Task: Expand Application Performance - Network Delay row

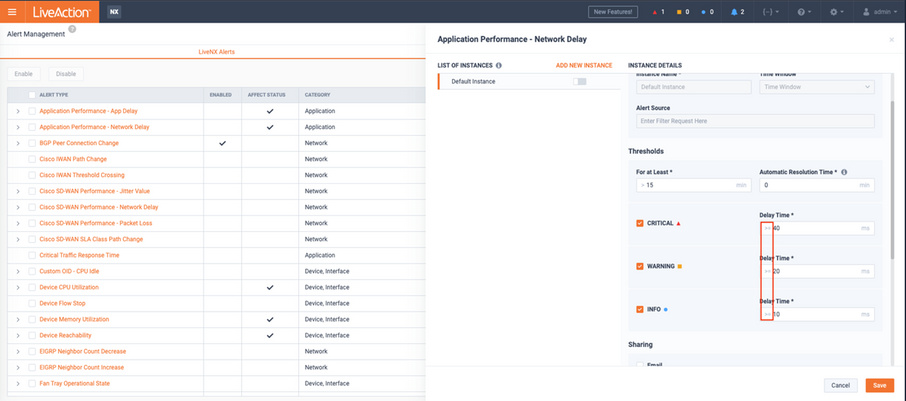Action: tap(18, 127)
